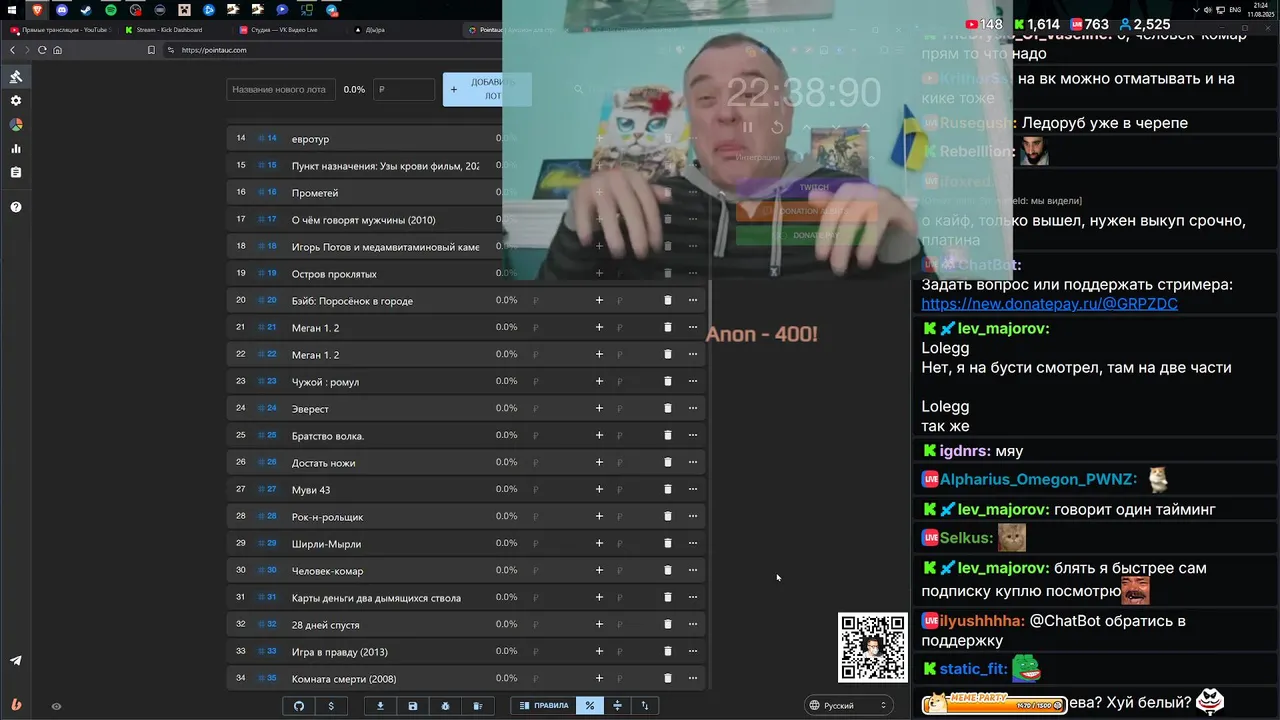Screen dimensions: 1280x720
Task: Open the wheel pie-chart page in sidebar
Action: [x=16, y=125]
